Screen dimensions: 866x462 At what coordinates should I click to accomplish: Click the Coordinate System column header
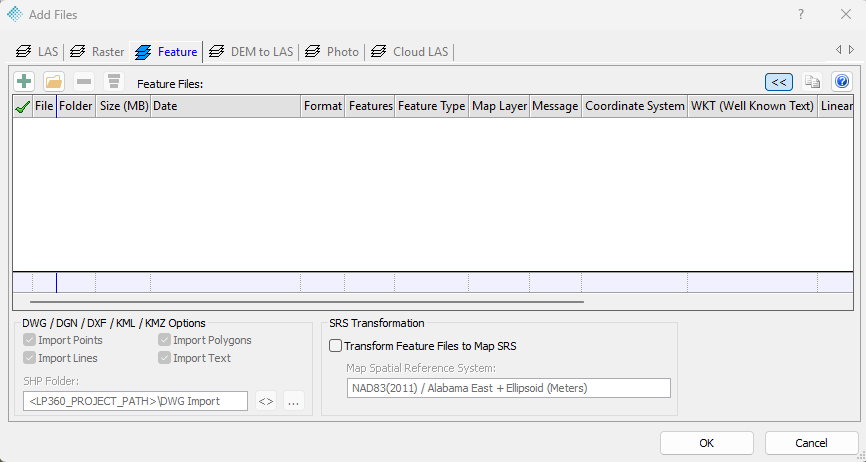[x=635, y=107]
